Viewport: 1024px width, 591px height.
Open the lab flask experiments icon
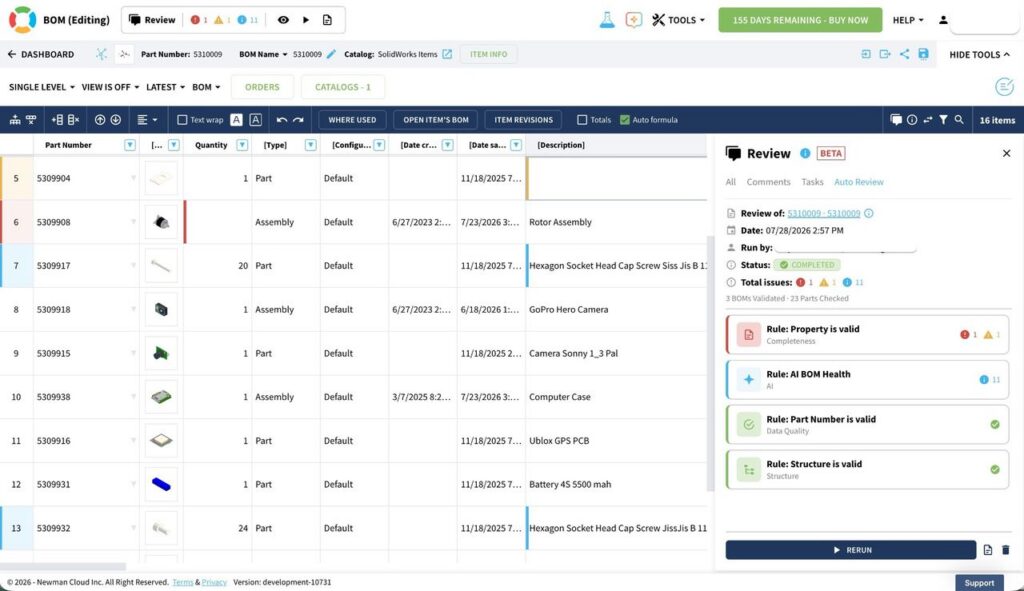point(607,20)
